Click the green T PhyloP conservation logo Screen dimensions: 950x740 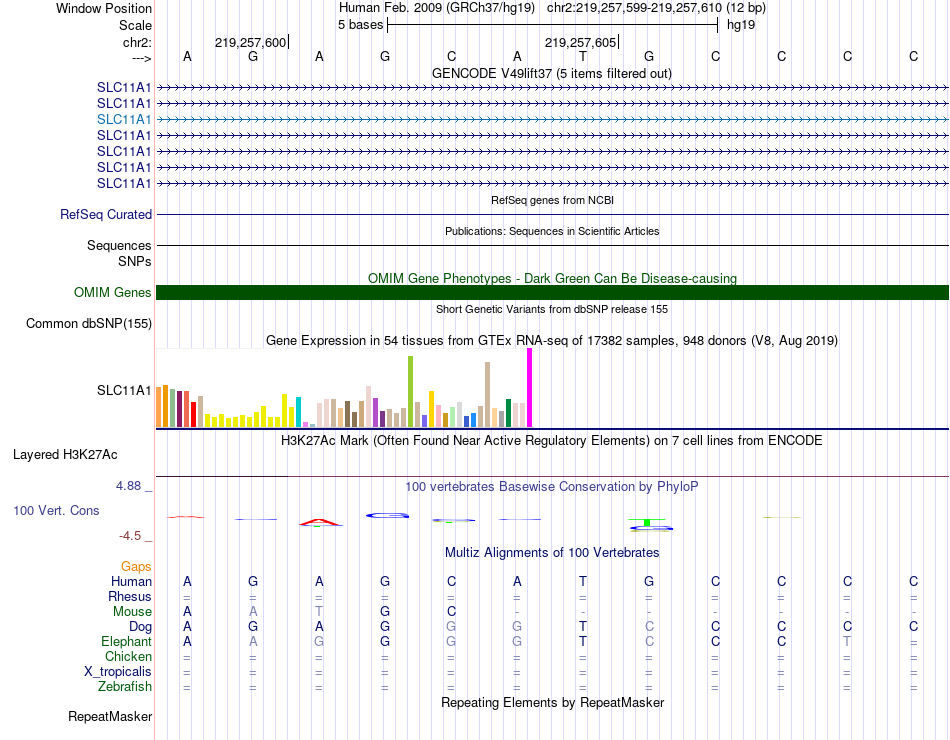[x=647, y=522]
